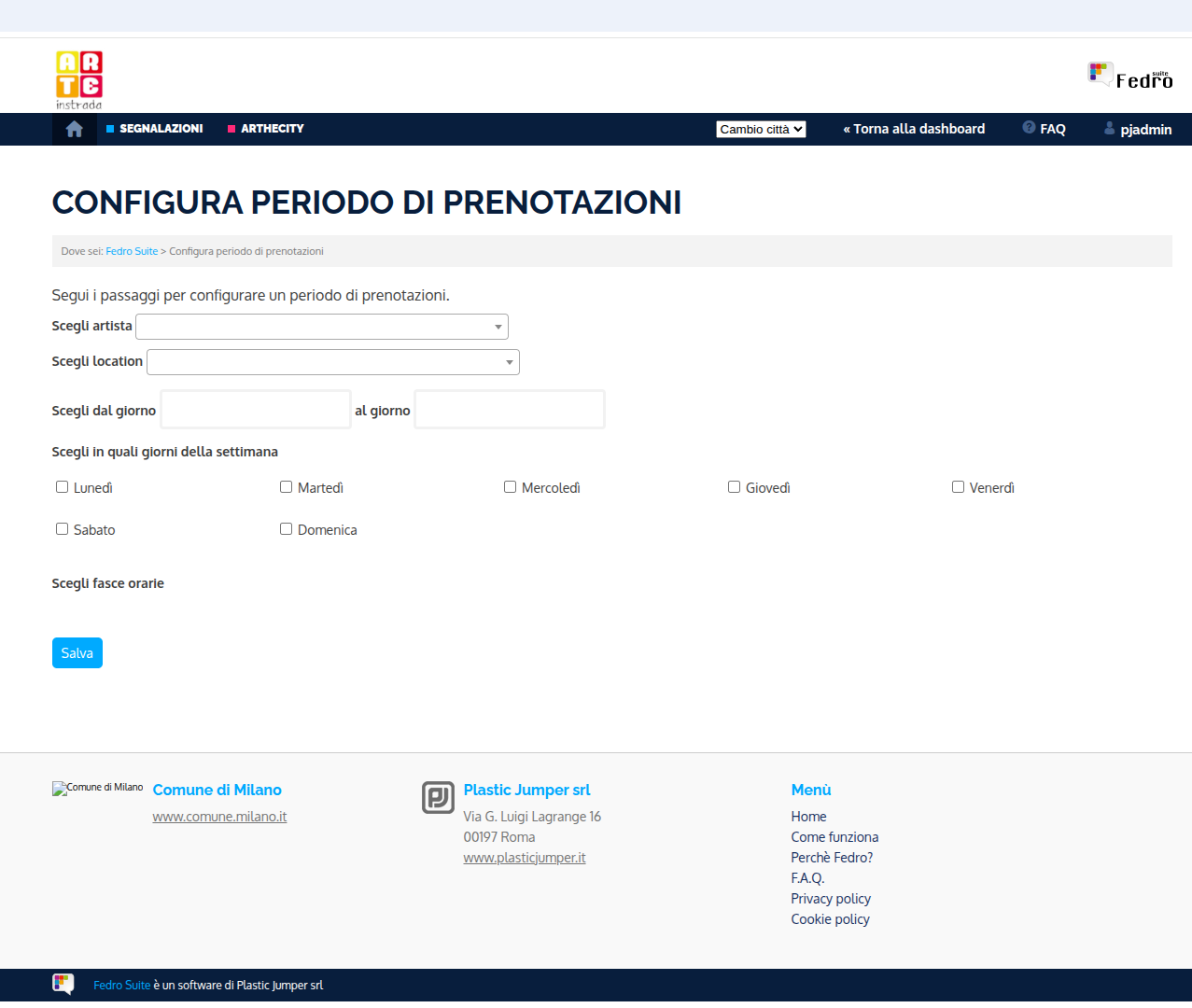Click the footer Home link
This screenshot has height=1008, width=1192.
click(x=808, y=817)
